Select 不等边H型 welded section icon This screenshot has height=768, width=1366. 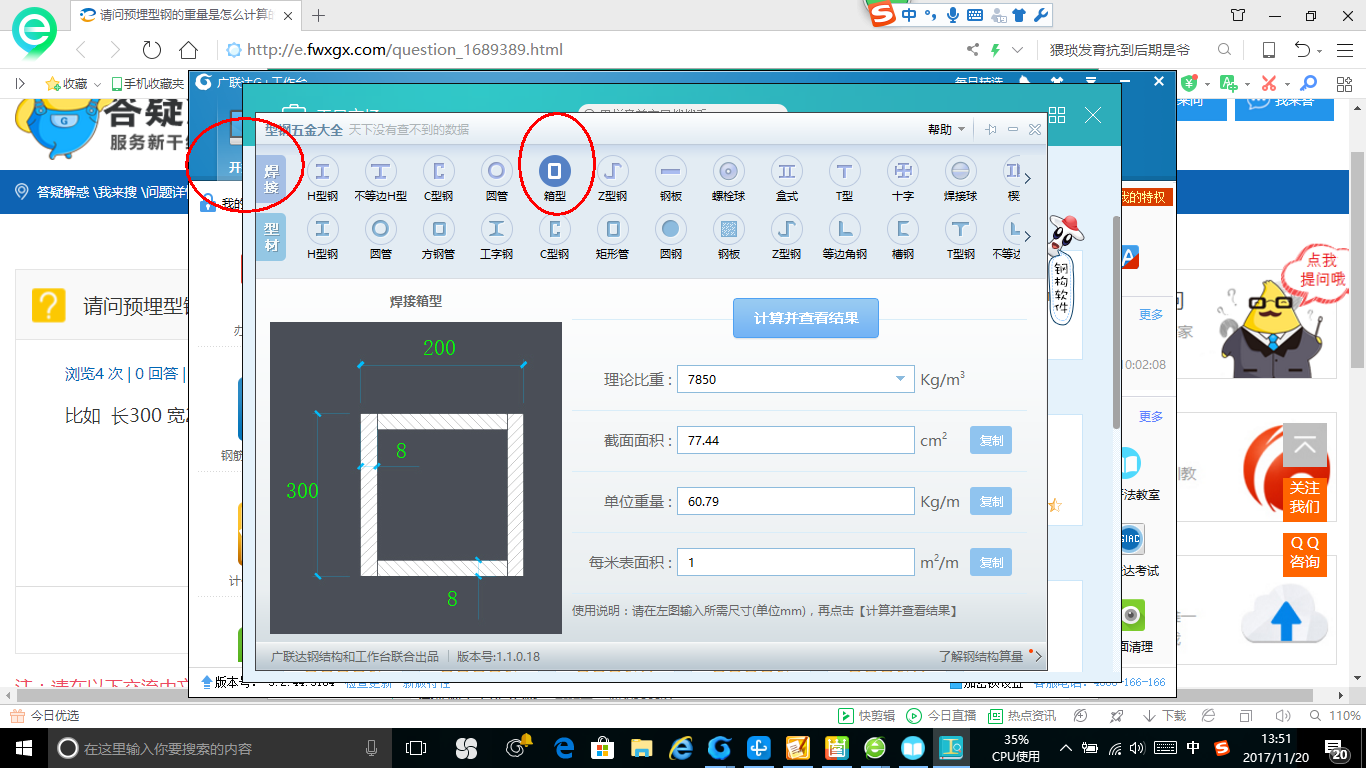(x=380, y=171)
